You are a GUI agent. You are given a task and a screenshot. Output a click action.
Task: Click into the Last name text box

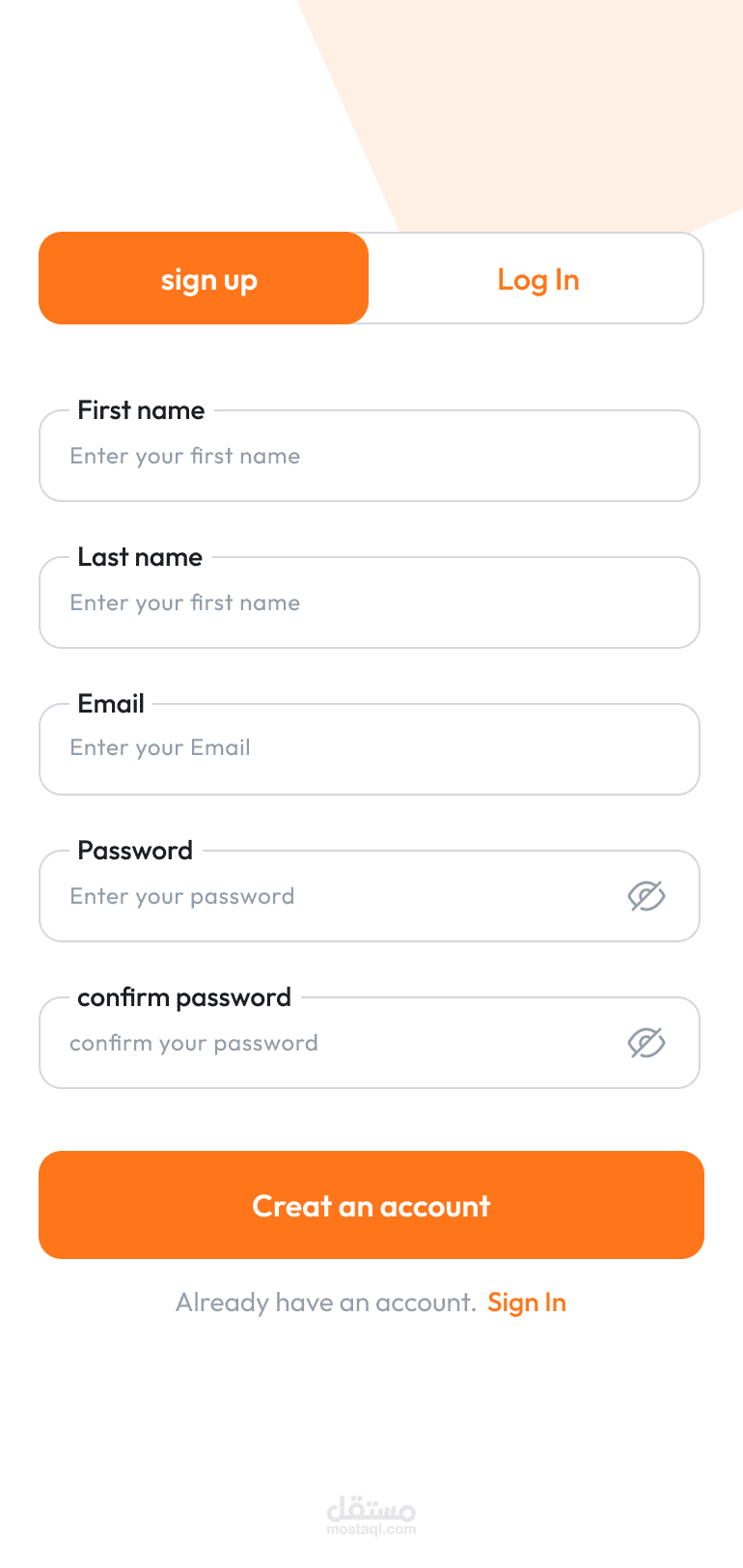[369, 603]
